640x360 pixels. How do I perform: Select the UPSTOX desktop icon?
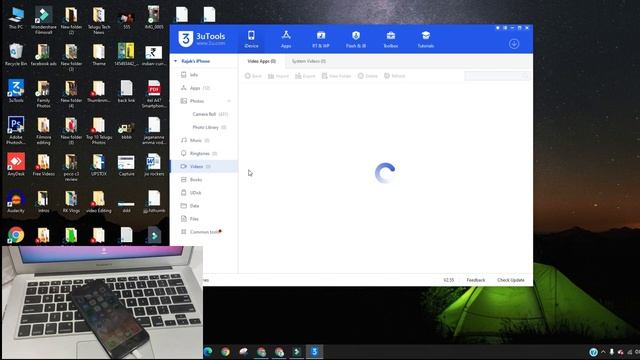(99, 164)
